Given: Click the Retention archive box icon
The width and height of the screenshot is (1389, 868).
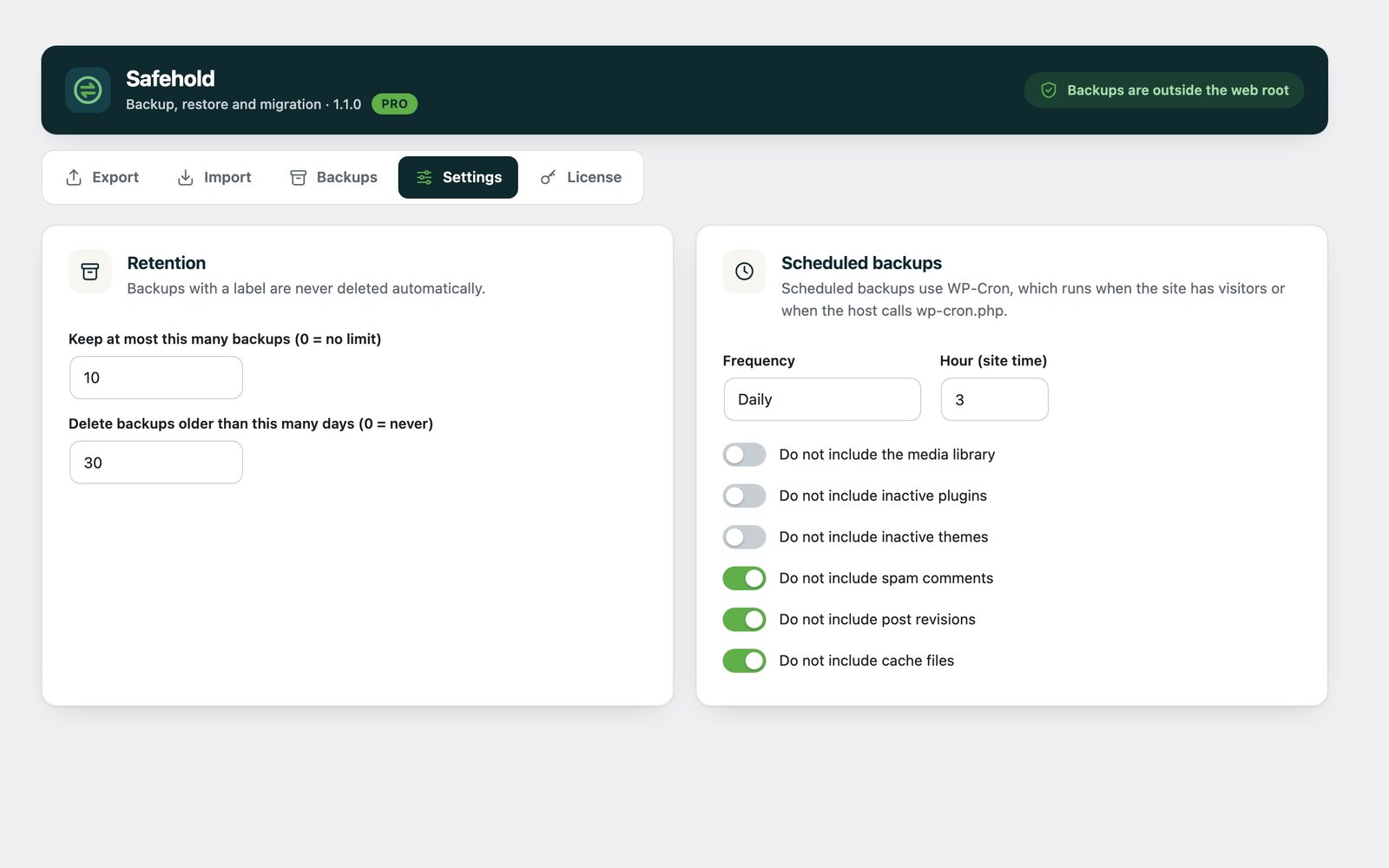Looking at the screenshot, I should (x=90, y=272).
